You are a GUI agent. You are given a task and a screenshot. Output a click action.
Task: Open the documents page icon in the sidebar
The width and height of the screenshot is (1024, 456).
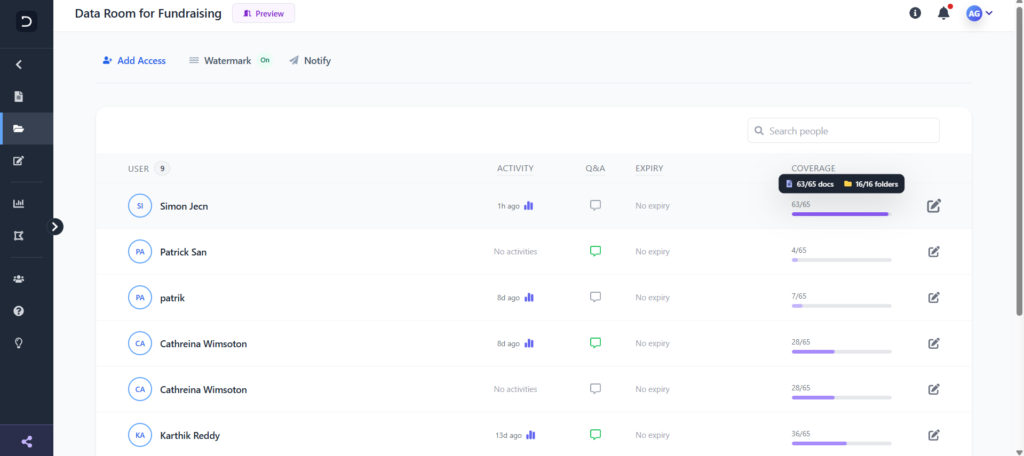click(19, 97)
